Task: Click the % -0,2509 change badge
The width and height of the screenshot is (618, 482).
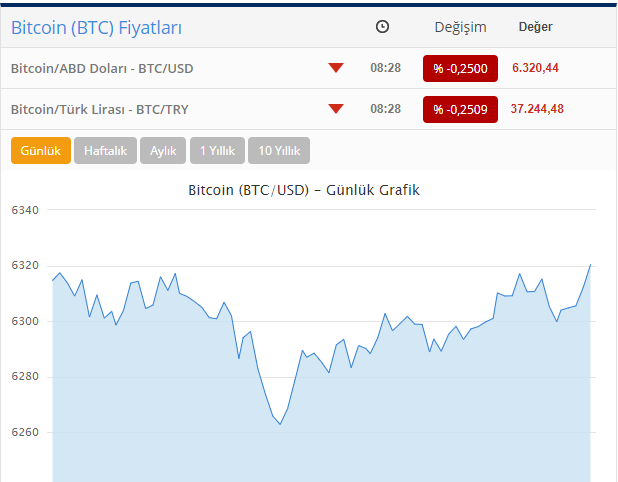Action: click(x=460, y=110)
